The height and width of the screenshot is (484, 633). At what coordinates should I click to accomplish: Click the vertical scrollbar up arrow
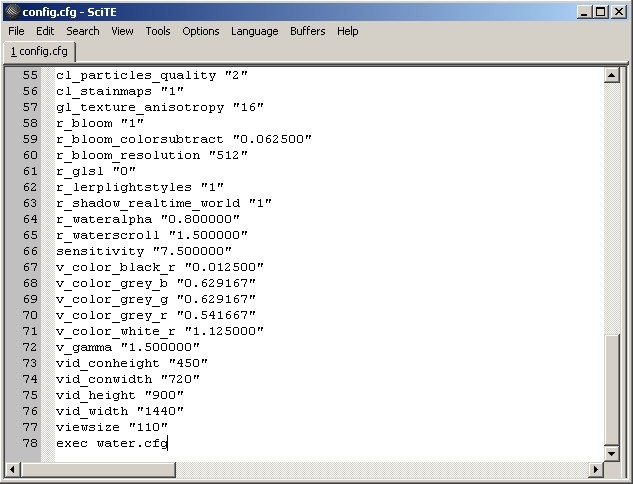[612, 75]
